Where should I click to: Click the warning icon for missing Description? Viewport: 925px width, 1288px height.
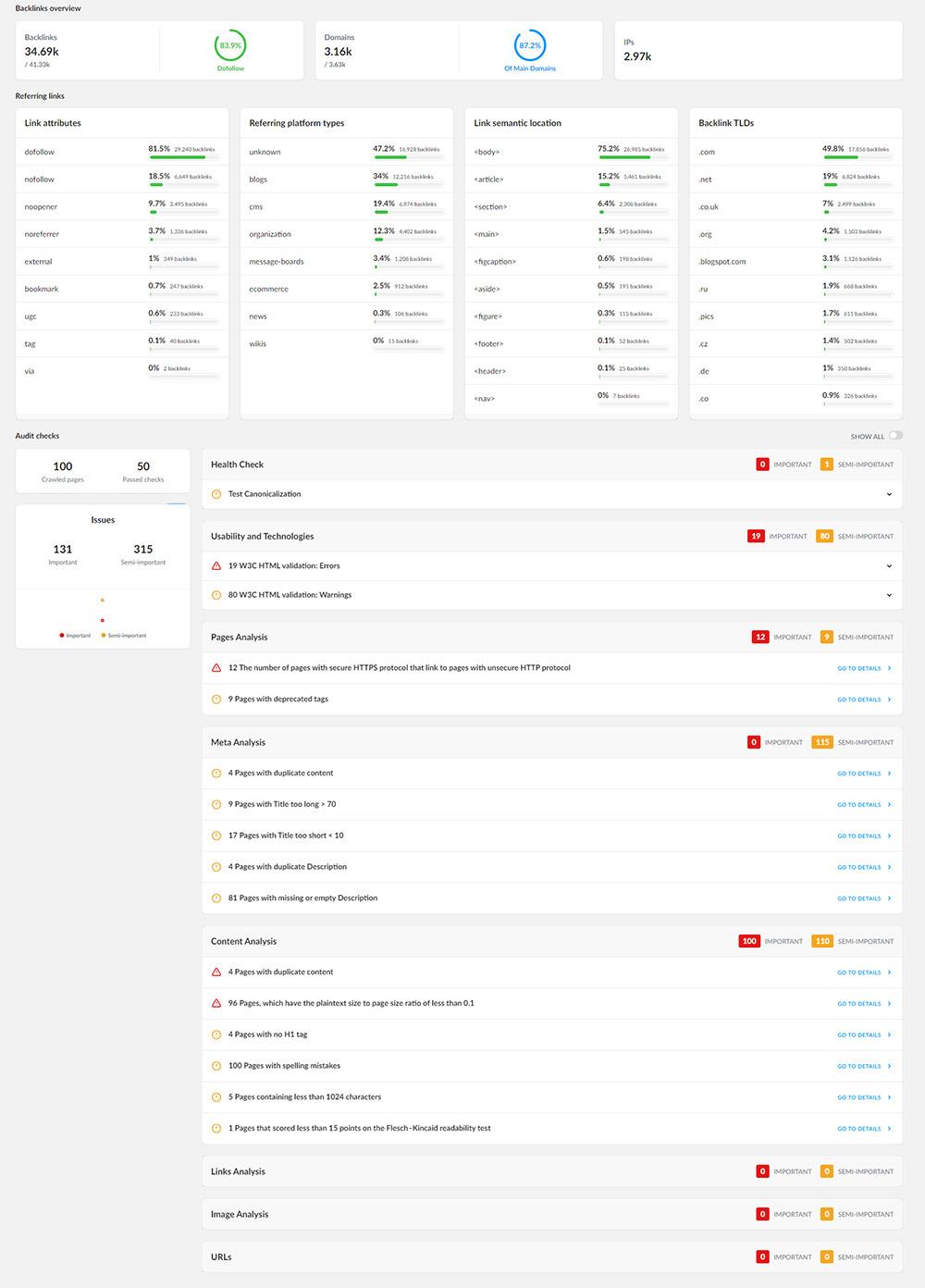pyautogui.click(x=216, y=898)
